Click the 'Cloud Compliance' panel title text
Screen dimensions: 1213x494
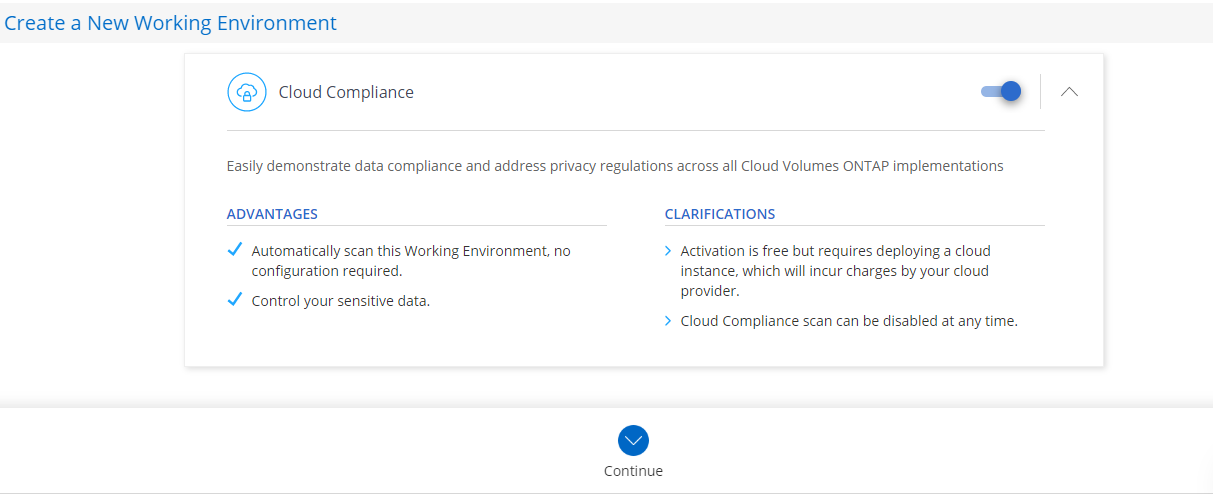pos(346,92)
